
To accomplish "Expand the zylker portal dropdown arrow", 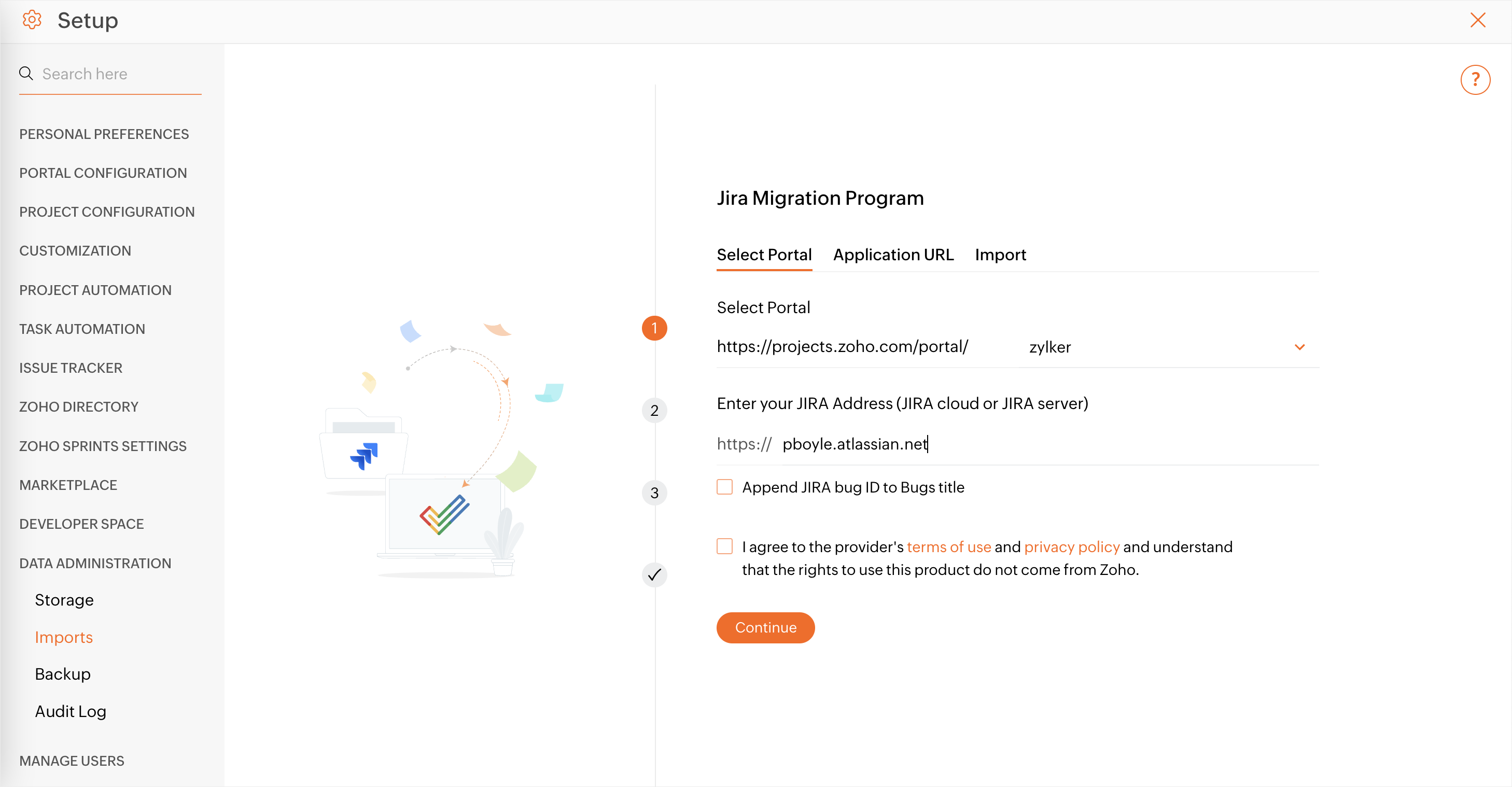I will click(1299, 347).
